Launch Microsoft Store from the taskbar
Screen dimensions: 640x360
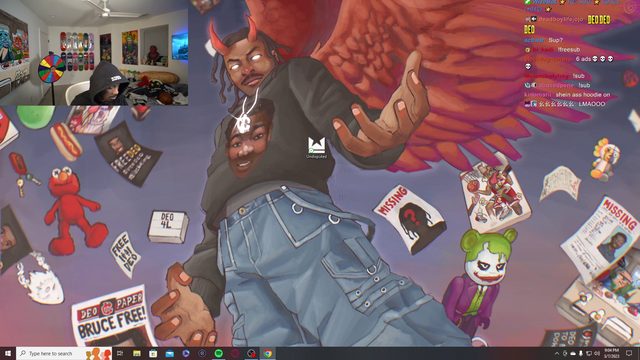coord(153,353)
